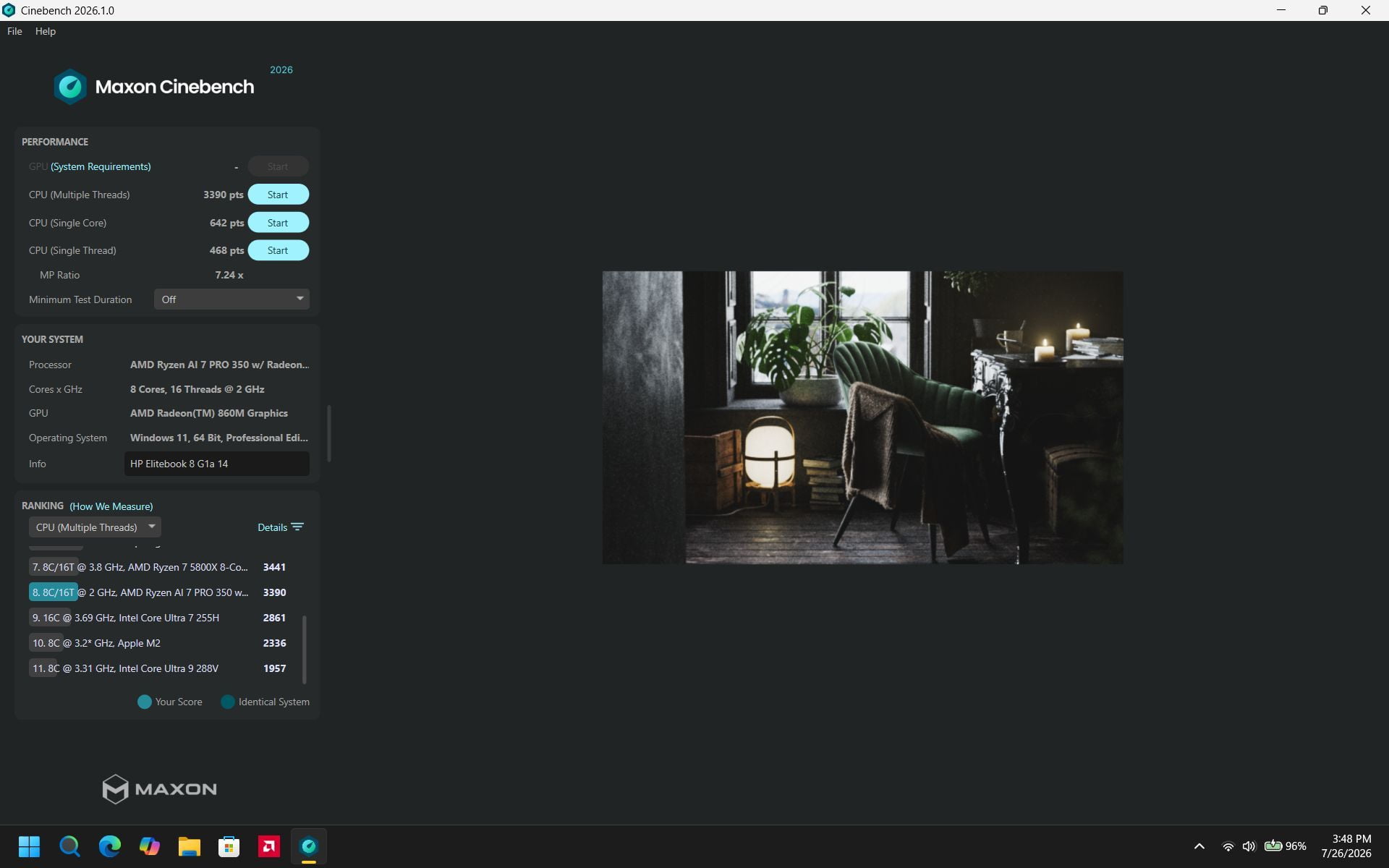Click the MP Ratio 7.24 x value
This screenshot has width=1389, height=868.
pos(229,275)
